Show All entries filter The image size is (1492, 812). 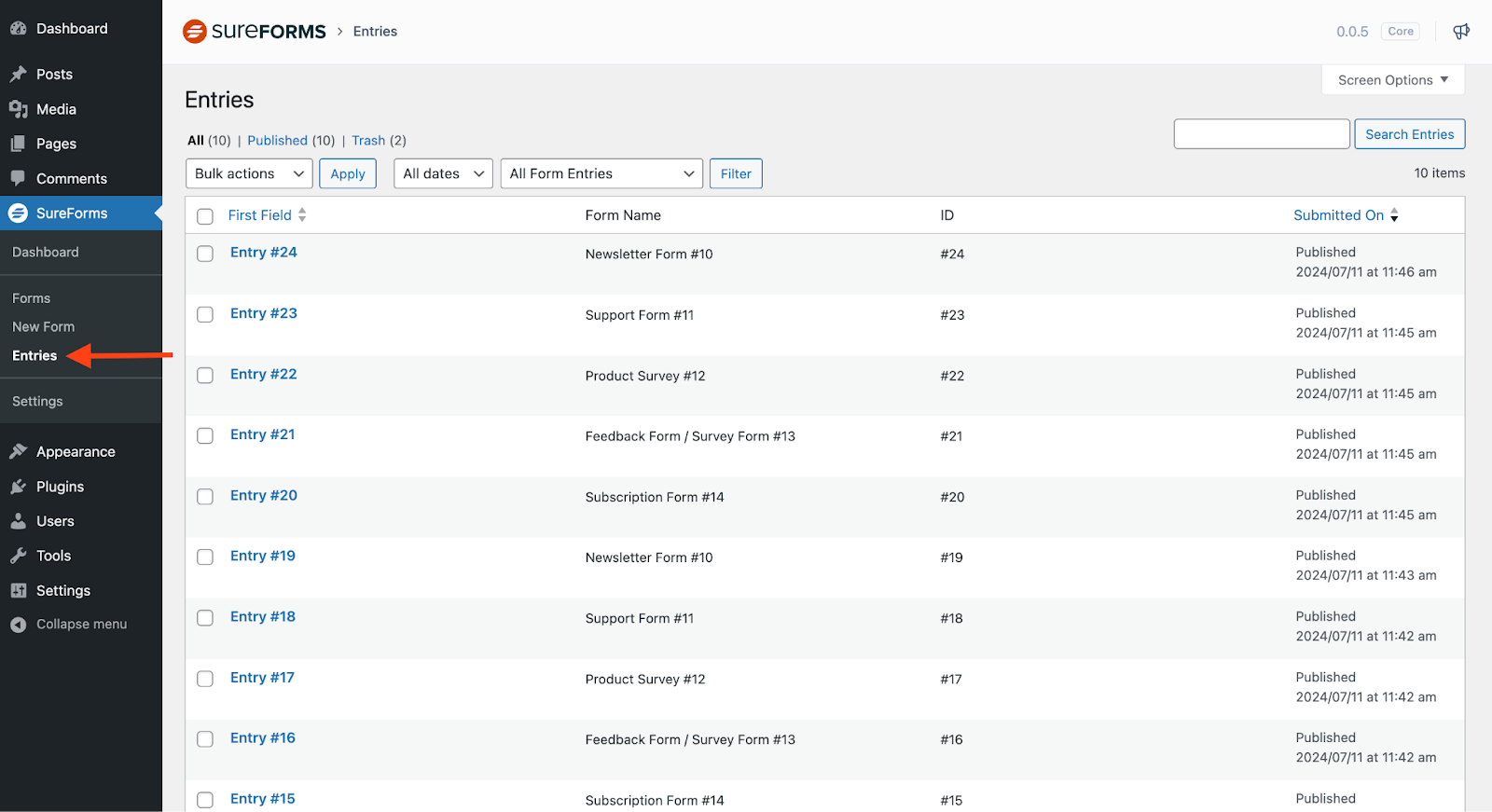coord(196,141)
